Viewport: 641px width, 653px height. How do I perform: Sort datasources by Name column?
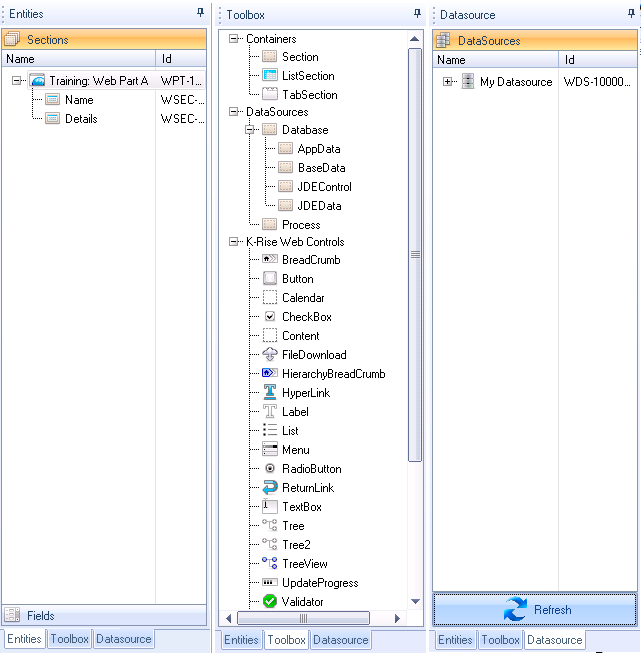coord(496,60)
